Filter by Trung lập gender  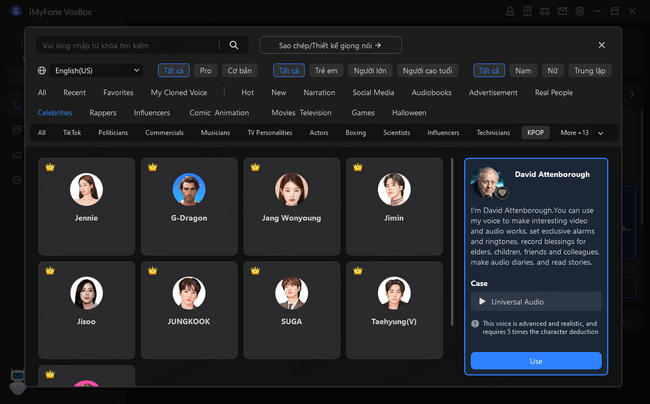click(x=589, y=70)
